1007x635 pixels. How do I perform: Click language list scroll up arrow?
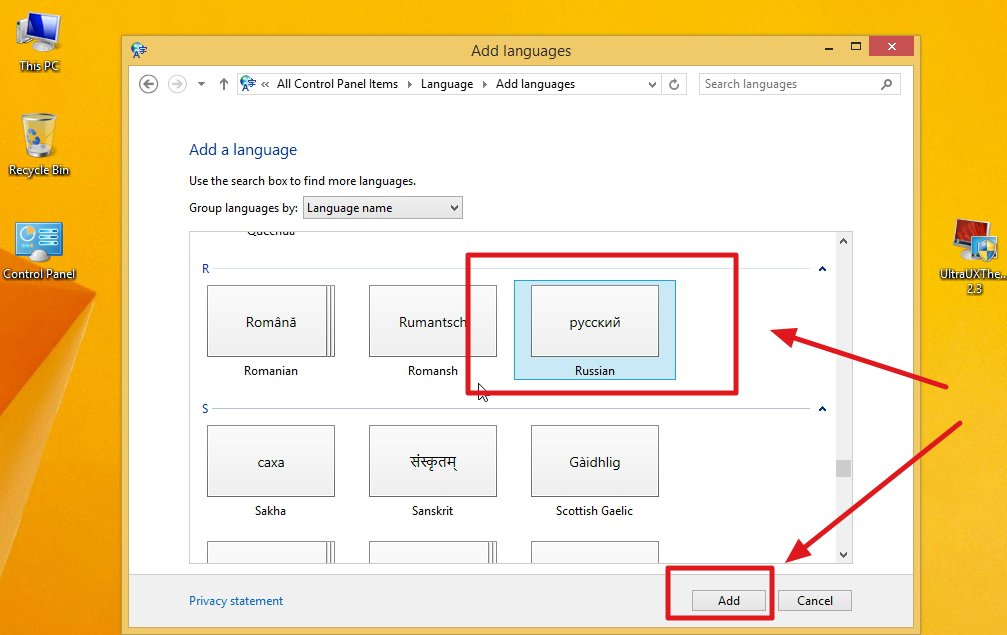843,241
